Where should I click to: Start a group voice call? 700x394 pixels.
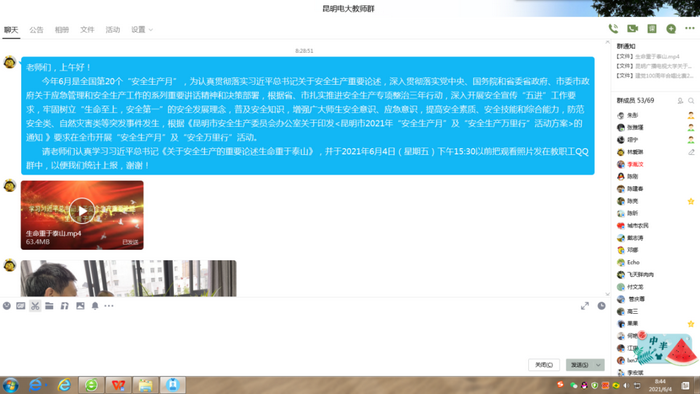coord(613,29)
